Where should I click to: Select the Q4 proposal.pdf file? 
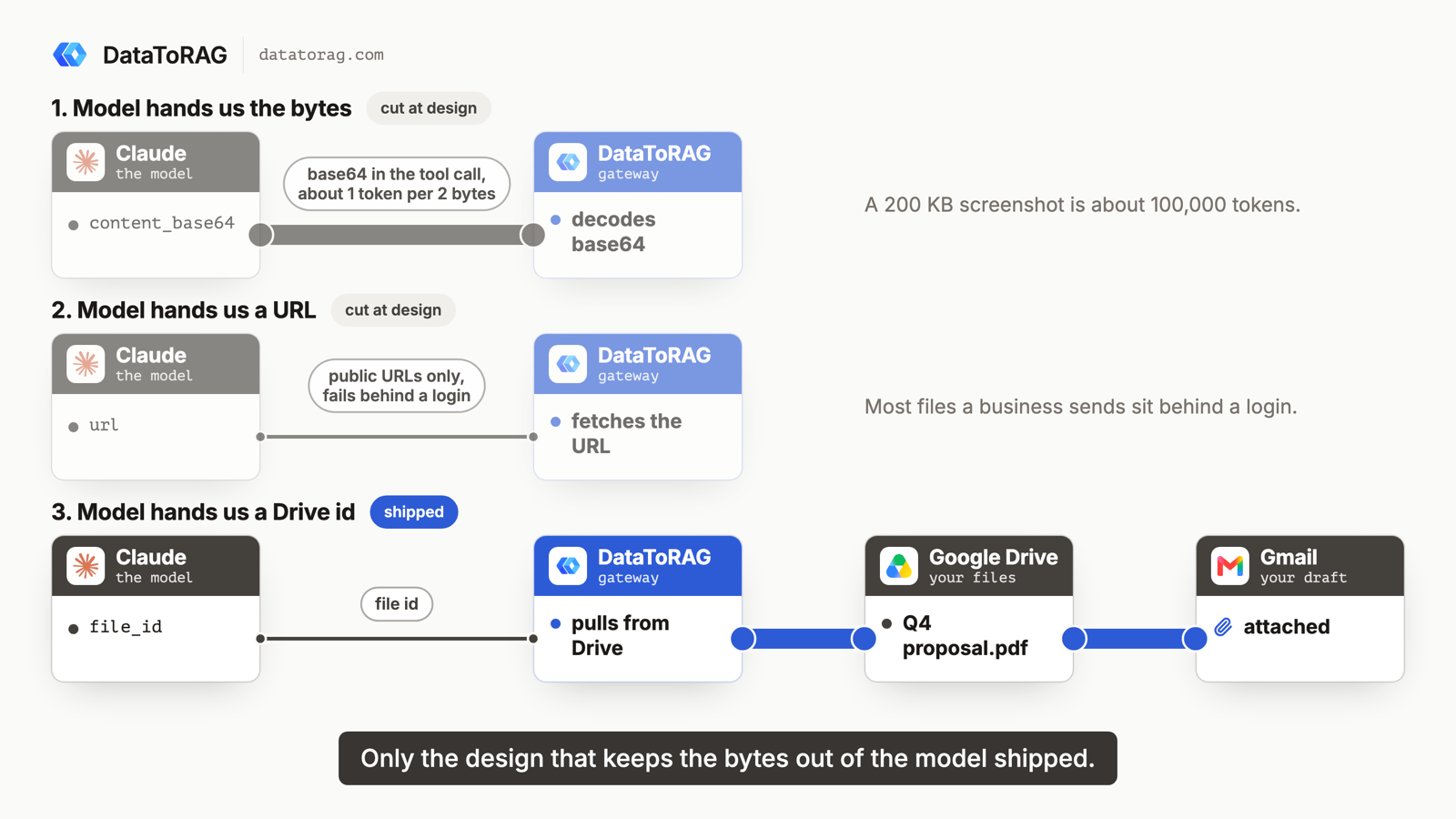[965, 636]
